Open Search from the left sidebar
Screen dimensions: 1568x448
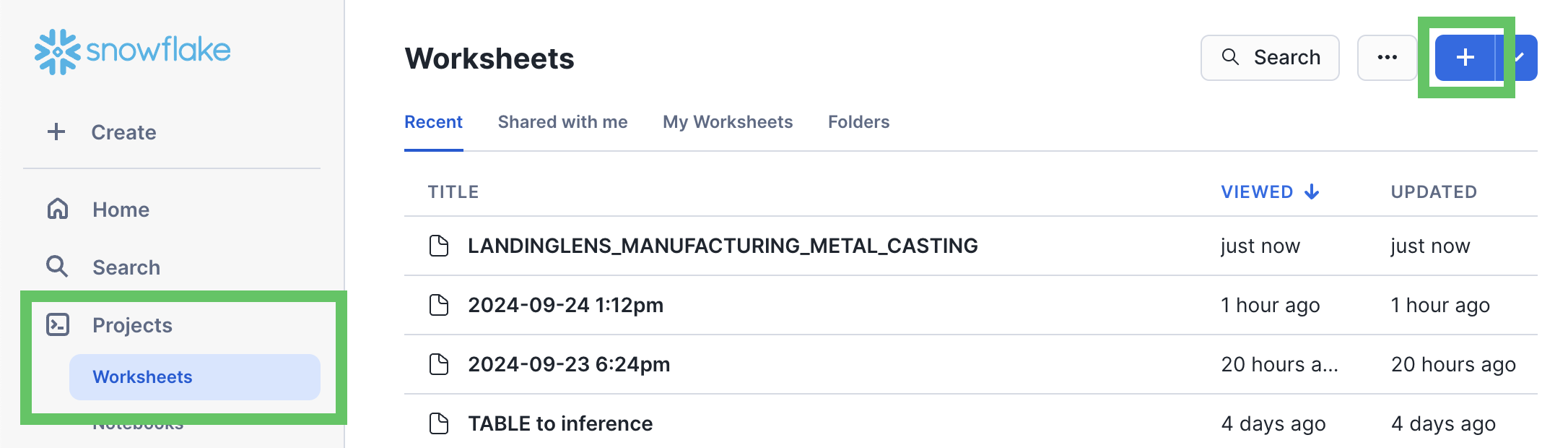point(126,267)
